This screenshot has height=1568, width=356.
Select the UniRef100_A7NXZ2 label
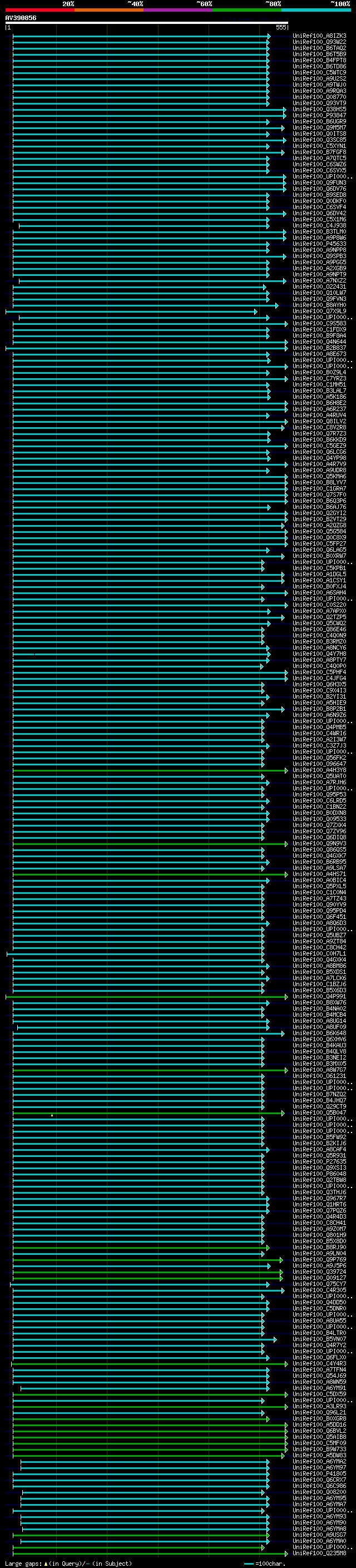[x=319, y=280]
